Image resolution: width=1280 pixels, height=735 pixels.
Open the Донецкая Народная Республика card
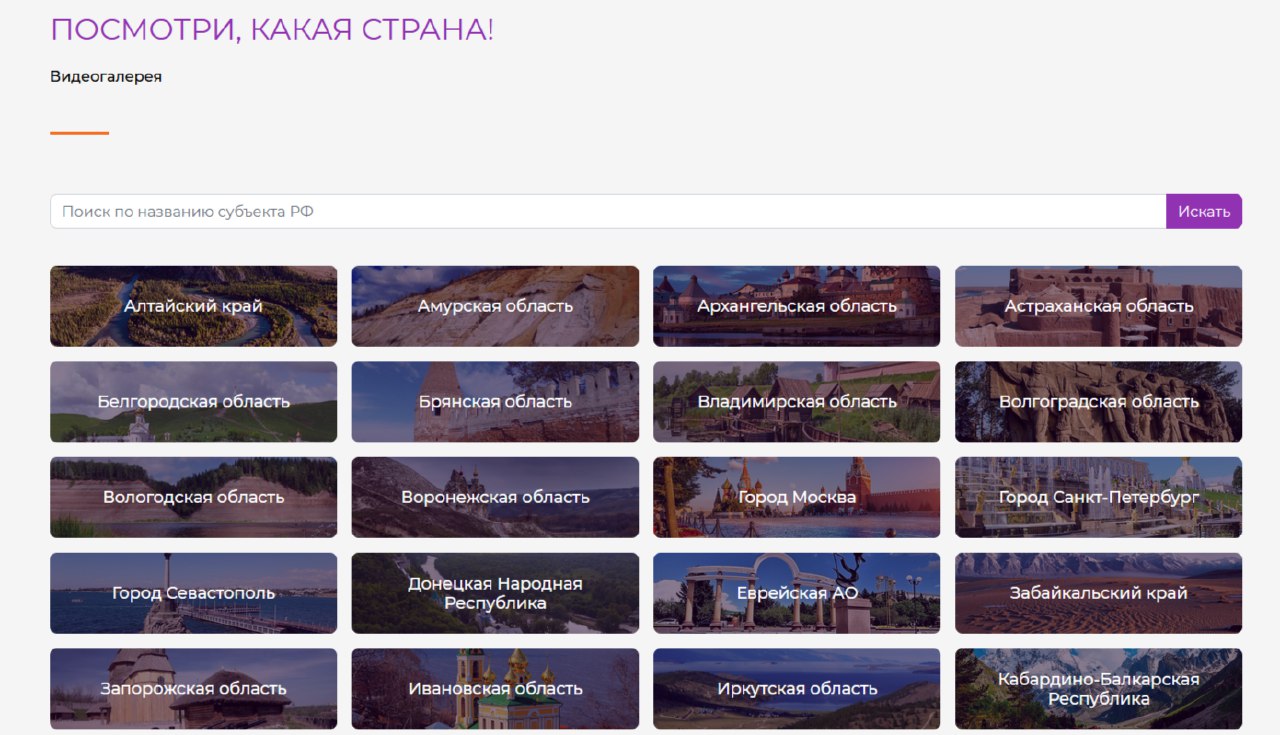click(495, 593)
